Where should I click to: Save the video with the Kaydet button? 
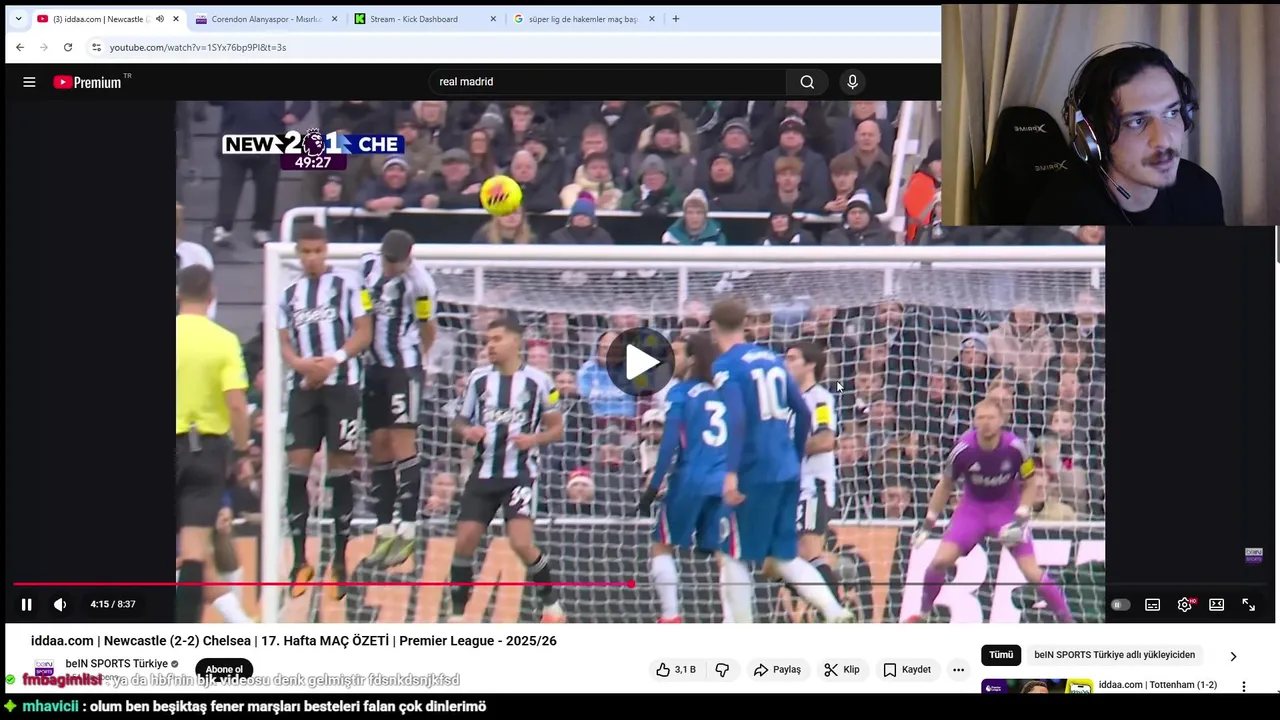907,670
